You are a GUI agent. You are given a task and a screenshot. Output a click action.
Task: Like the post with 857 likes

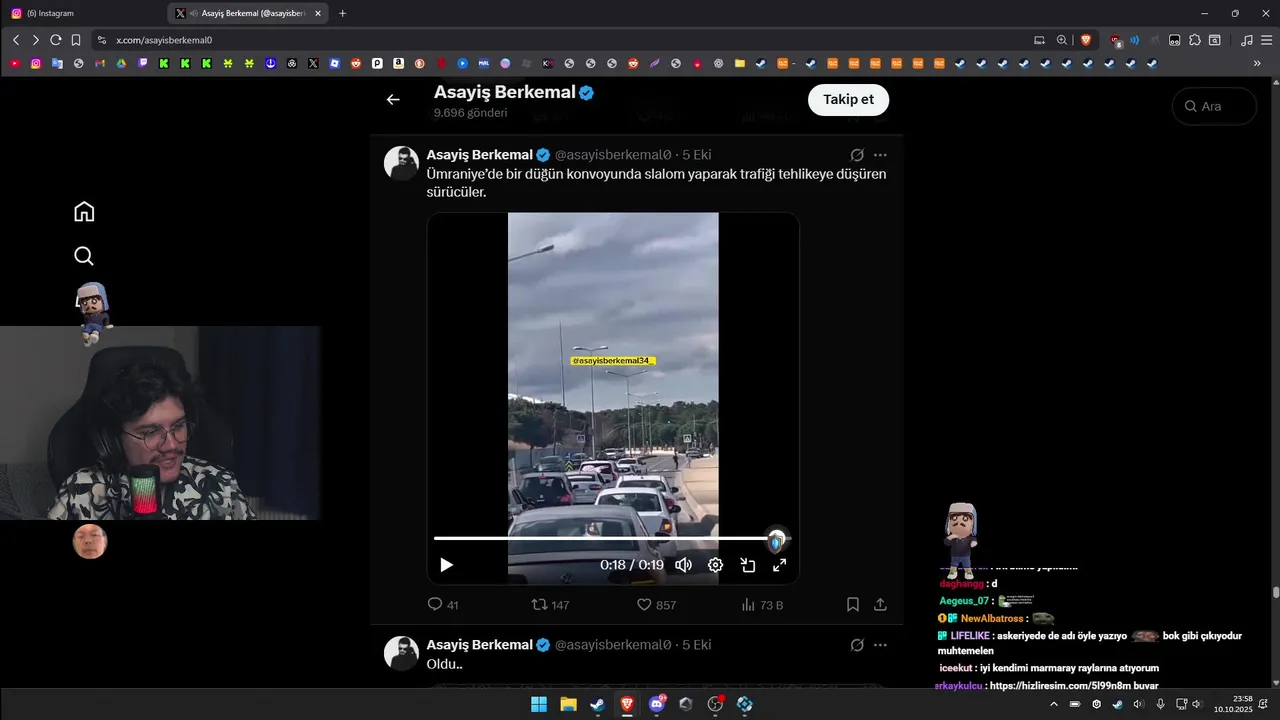(x=656, y=605)
